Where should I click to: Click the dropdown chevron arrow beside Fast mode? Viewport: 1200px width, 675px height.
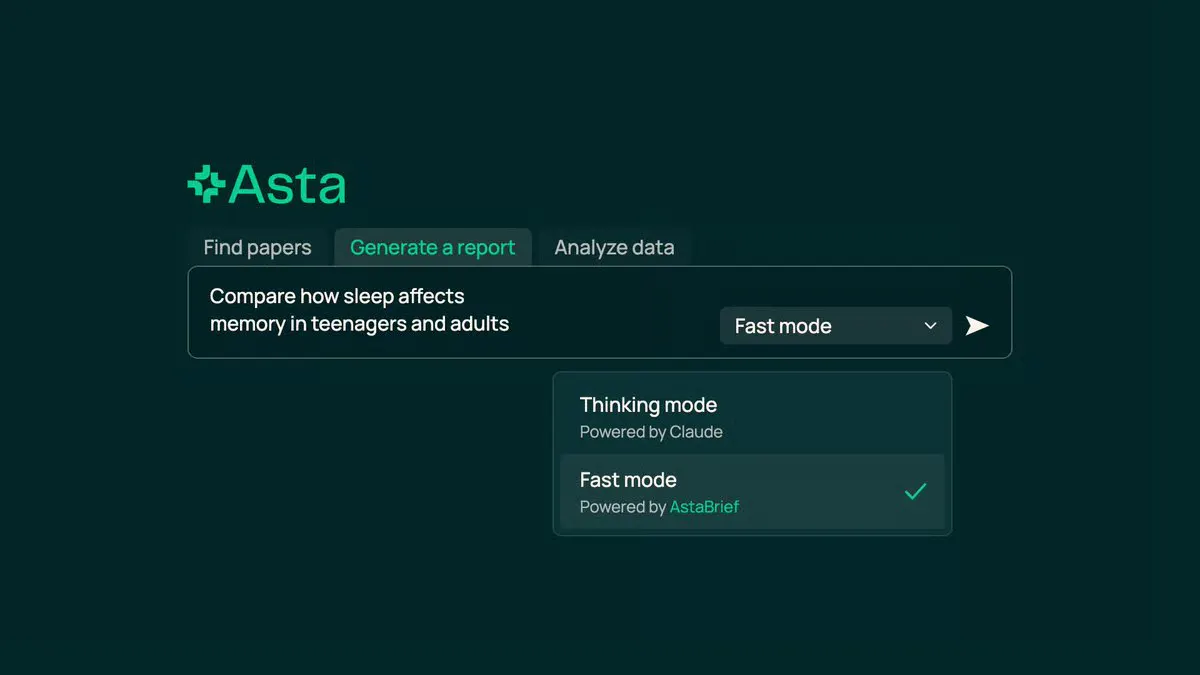click(930, 326)
